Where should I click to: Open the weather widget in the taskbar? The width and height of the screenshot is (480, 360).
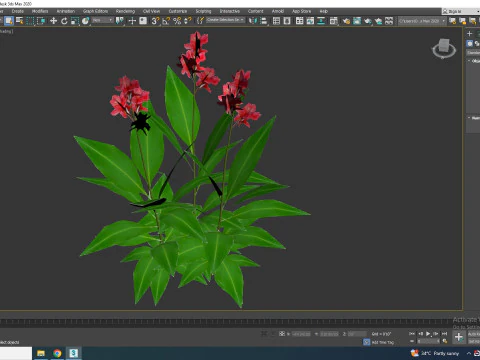coord(435,353)
